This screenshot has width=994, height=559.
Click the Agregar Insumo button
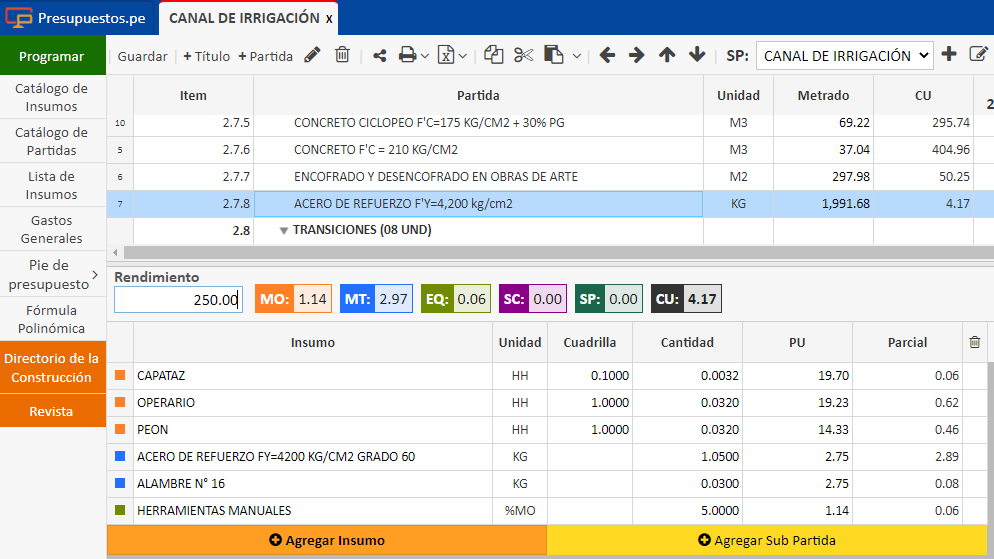[327, 540]
